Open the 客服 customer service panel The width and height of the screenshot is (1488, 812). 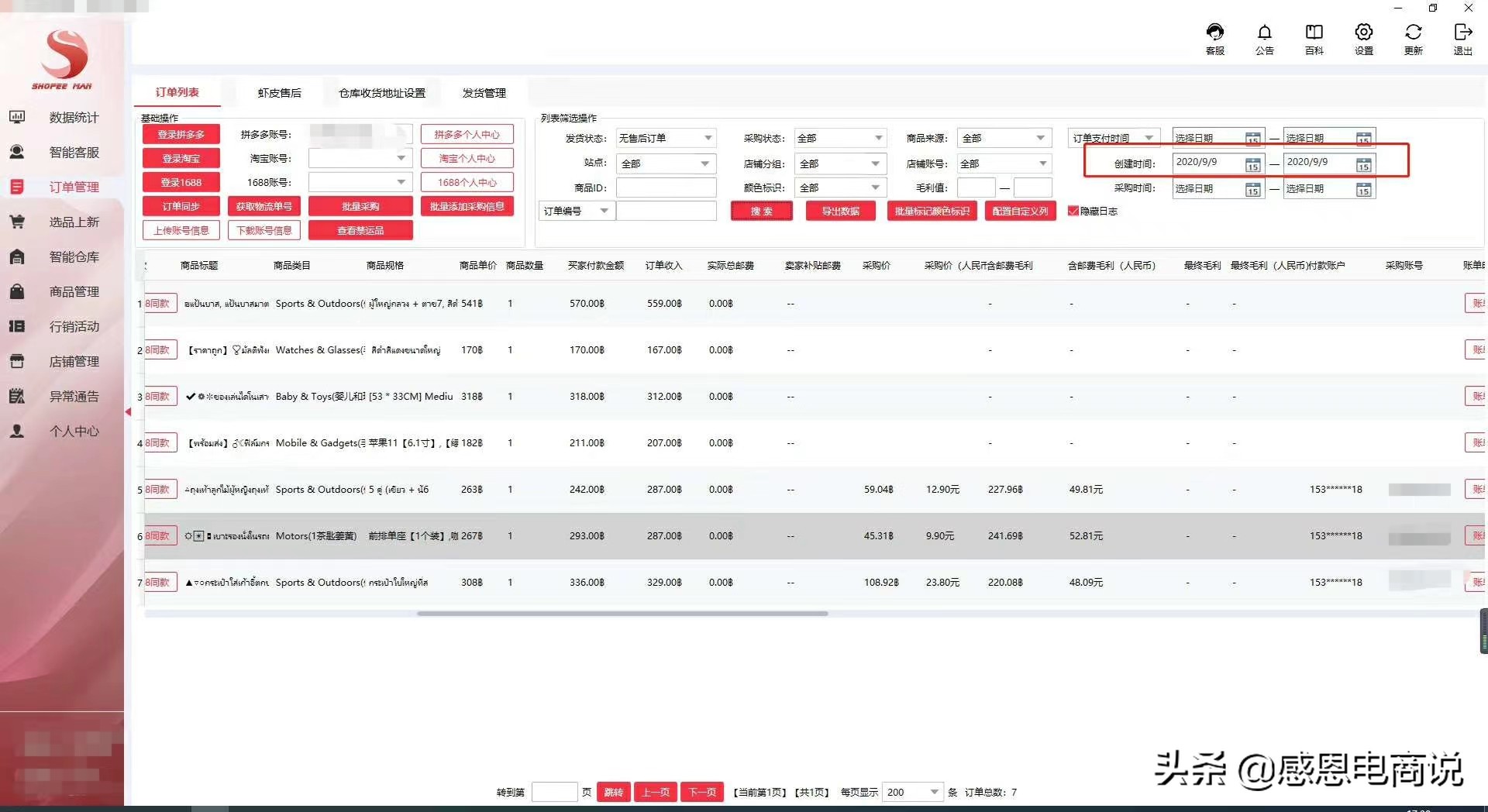click(x=1214, y=39)
